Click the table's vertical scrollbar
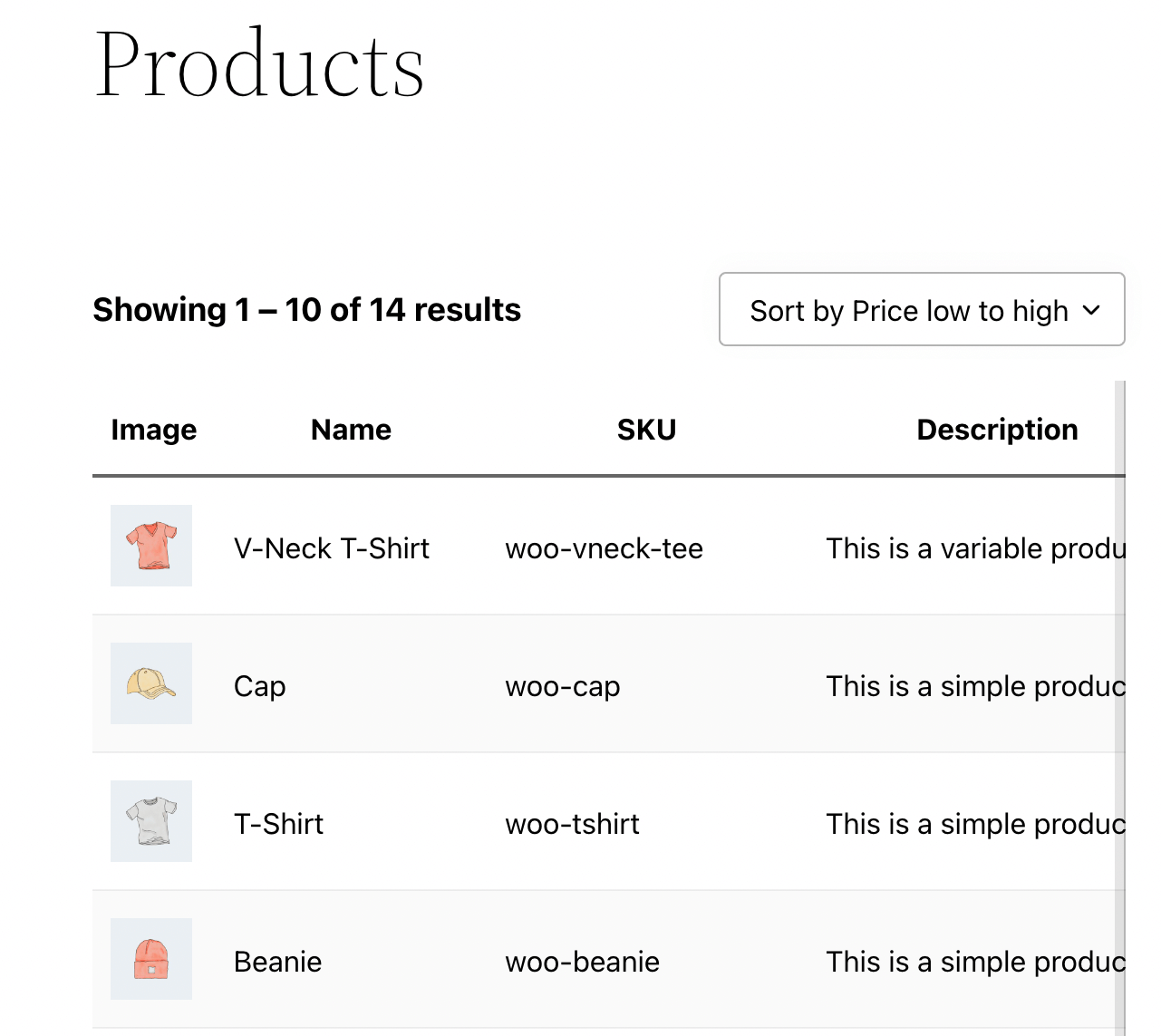 click(x=1120, y=707)
